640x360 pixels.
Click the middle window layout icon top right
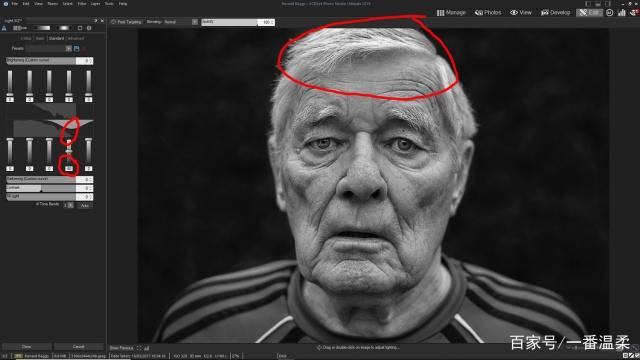point(598,4)
